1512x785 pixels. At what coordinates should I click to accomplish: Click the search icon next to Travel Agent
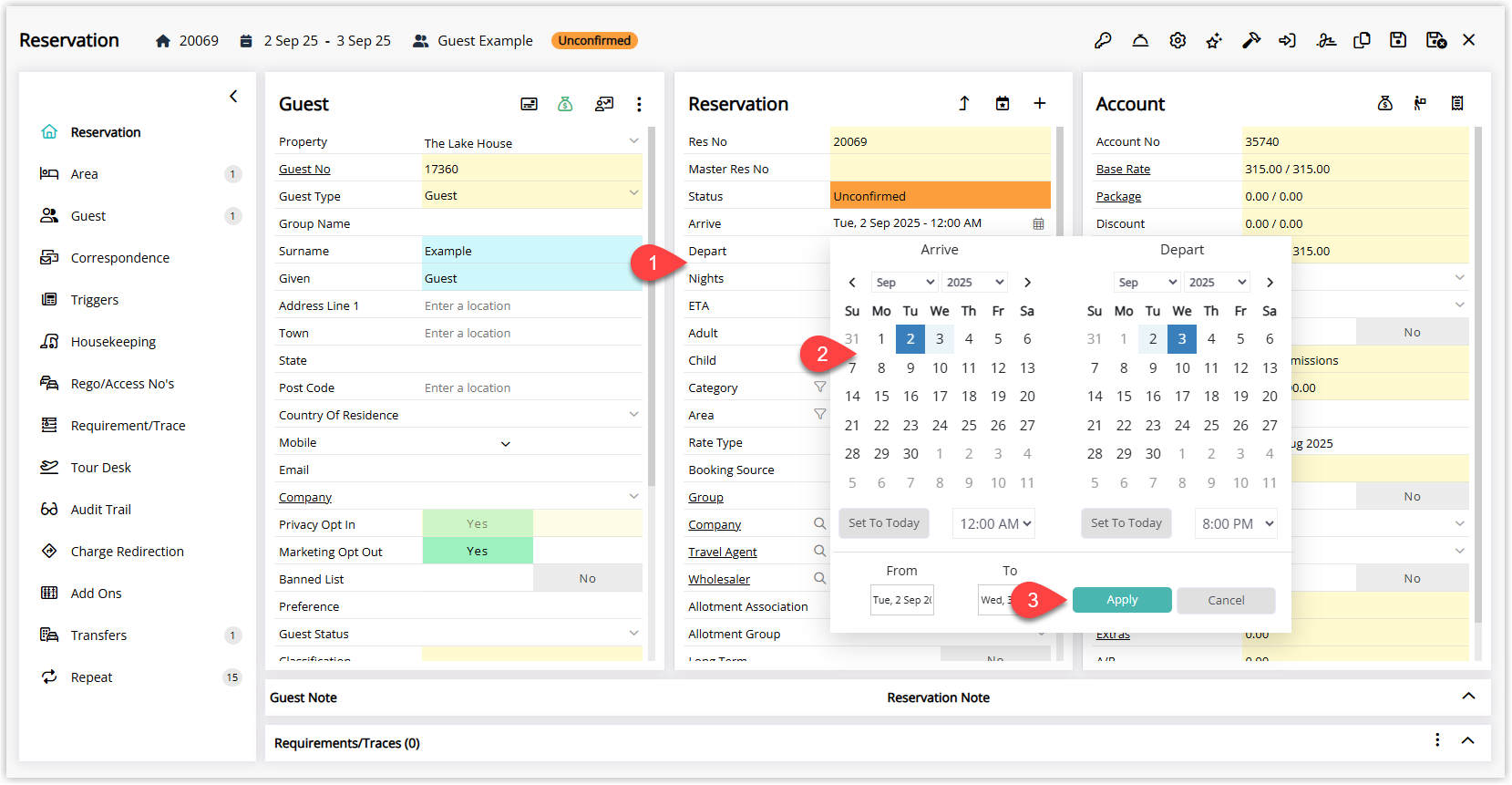819,552
